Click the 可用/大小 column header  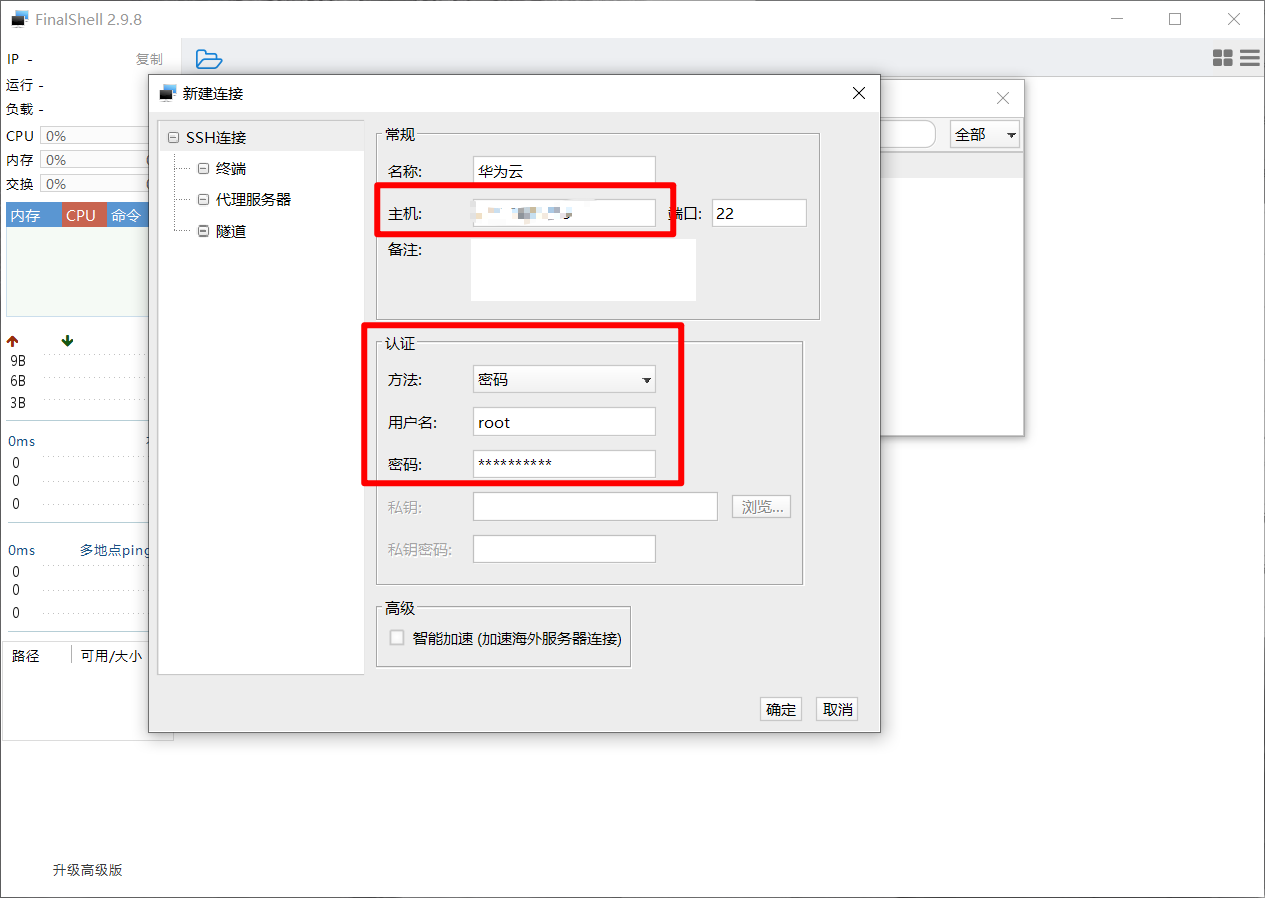click(x=111, y=656)
